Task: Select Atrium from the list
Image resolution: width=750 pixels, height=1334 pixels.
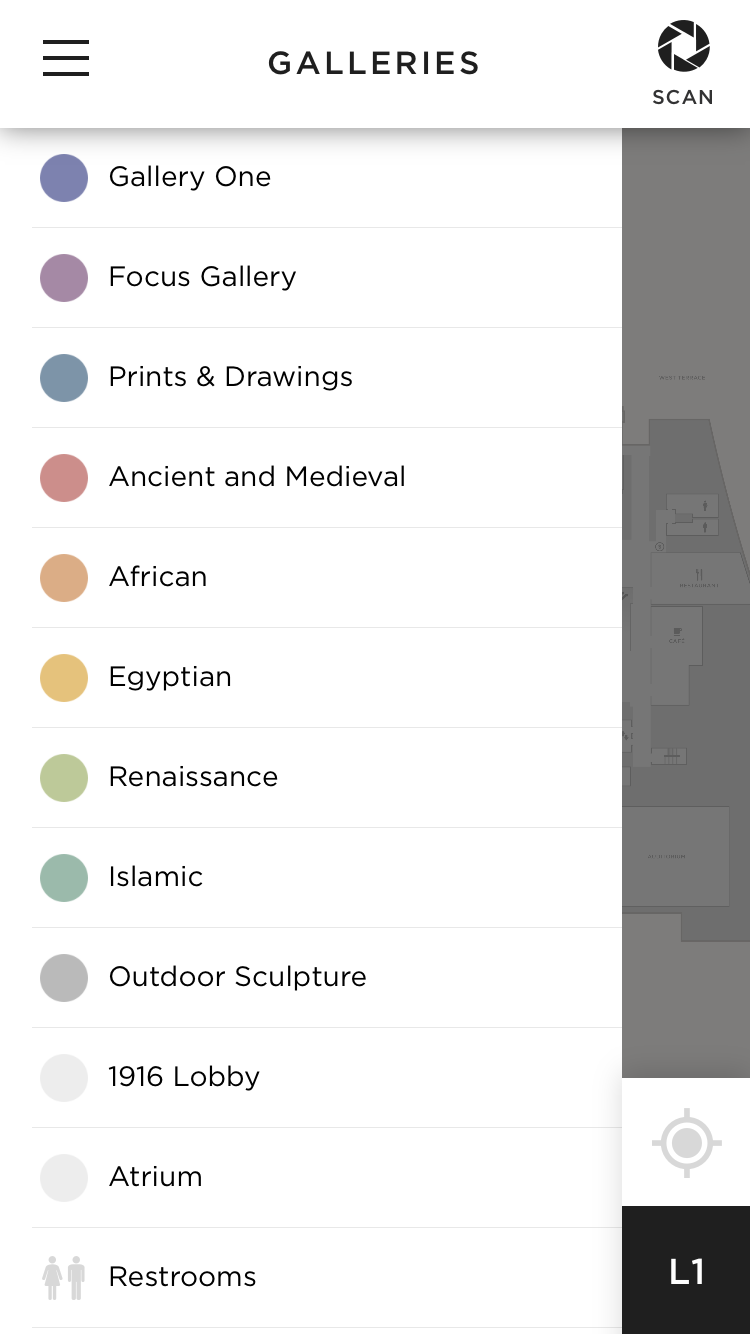Action: 327,1178
